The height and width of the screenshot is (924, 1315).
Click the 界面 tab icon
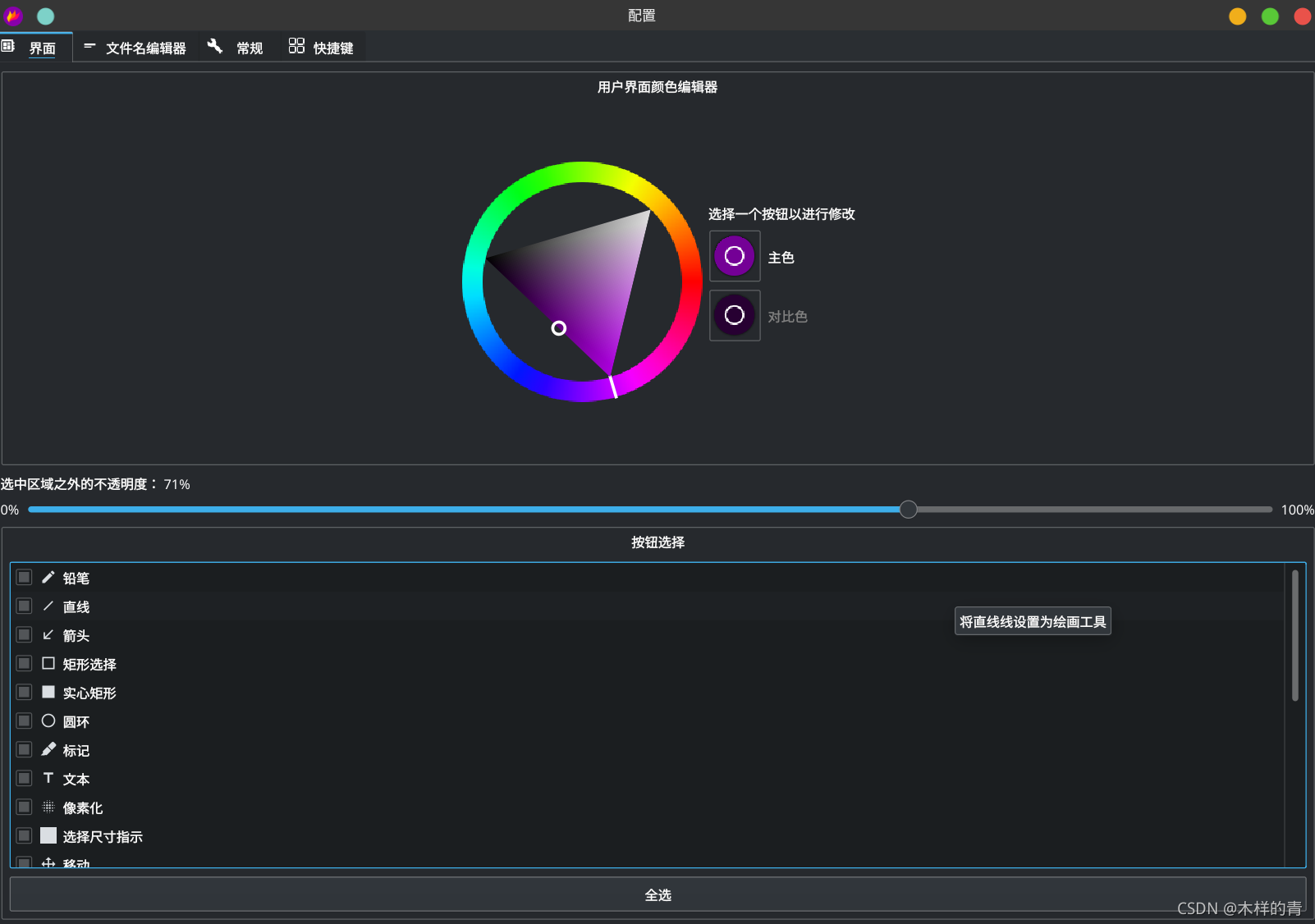pos(8,47)
